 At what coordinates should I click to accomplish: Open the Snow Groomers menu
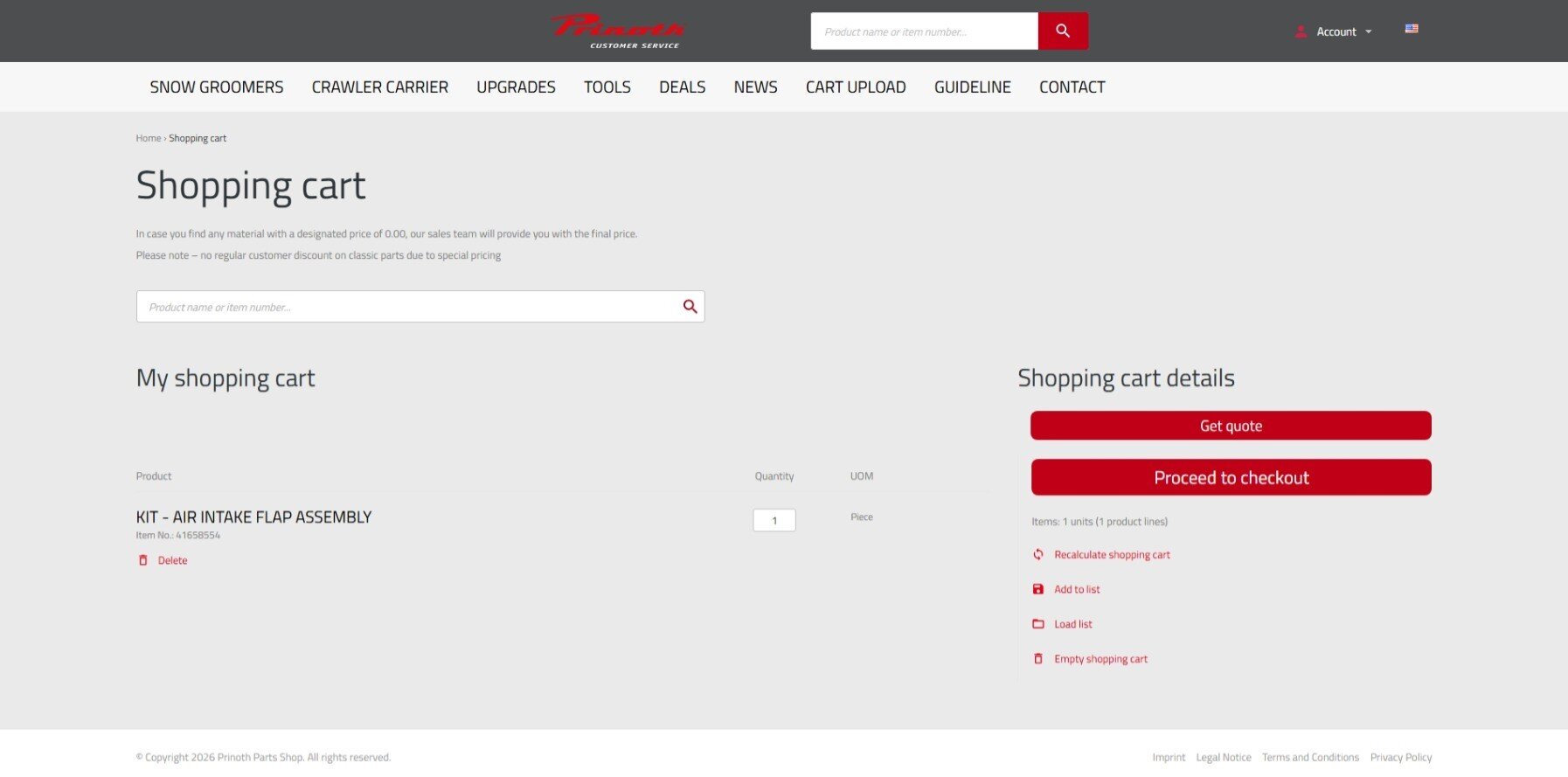point(217,87)
